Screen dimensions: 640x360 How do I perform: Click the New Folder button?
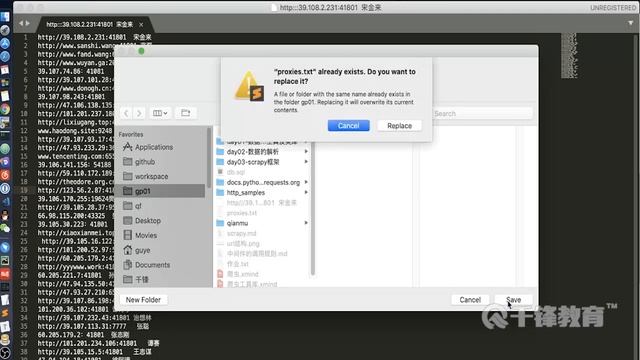[x=143, y=300]
